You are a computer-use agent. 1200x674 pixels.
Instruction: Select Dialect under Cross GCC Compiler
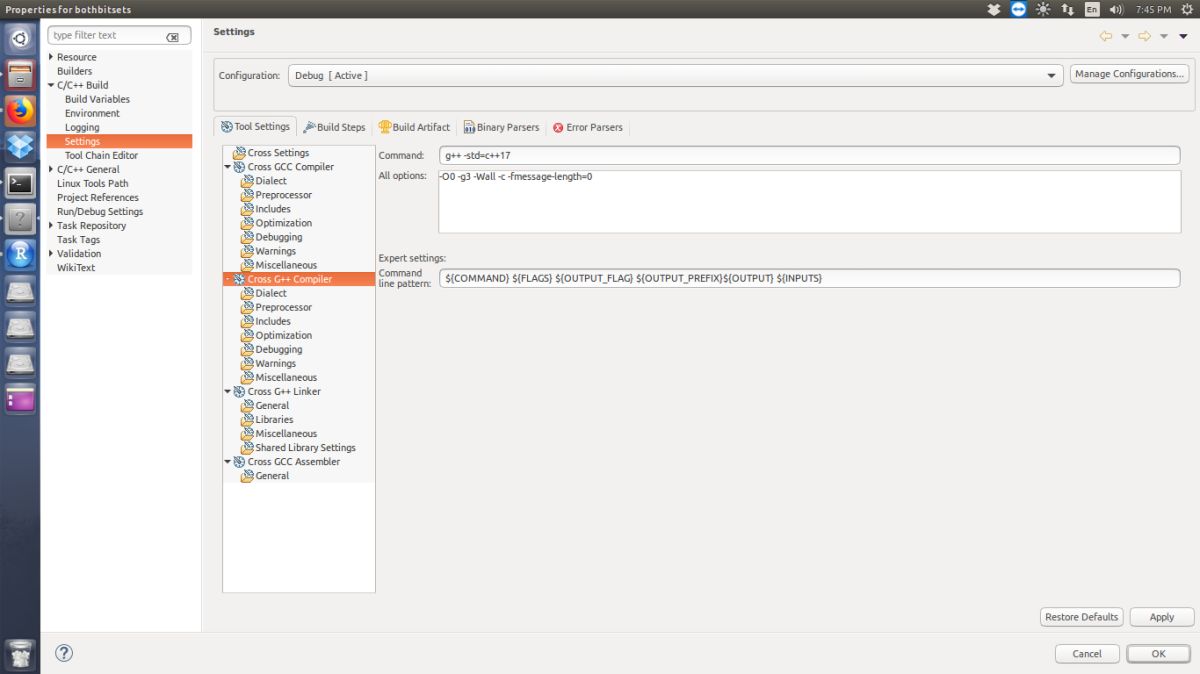(x=271, y=181)
